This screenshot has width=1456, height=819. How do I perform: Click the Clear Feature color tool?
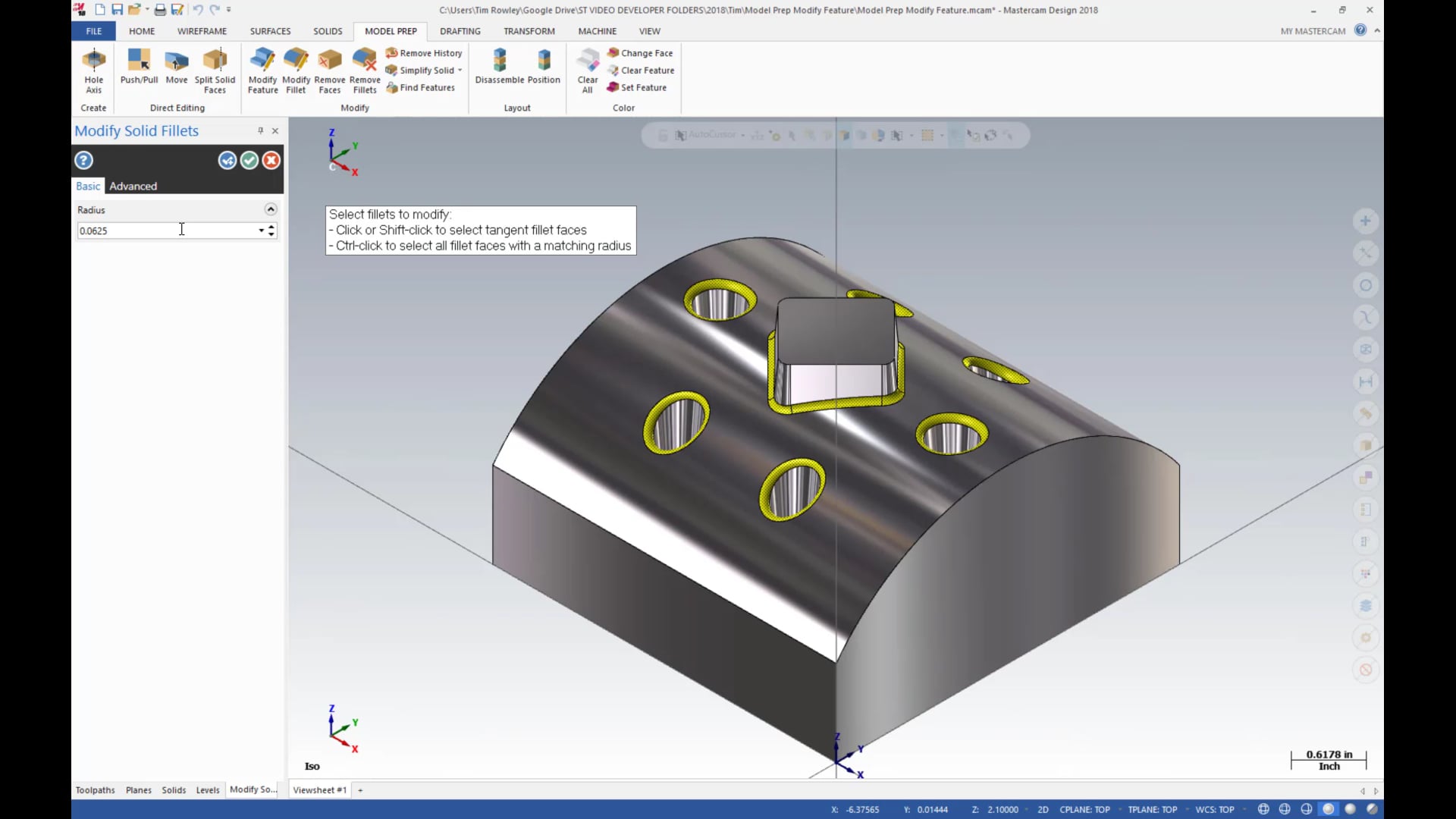[x=640, y=70]
